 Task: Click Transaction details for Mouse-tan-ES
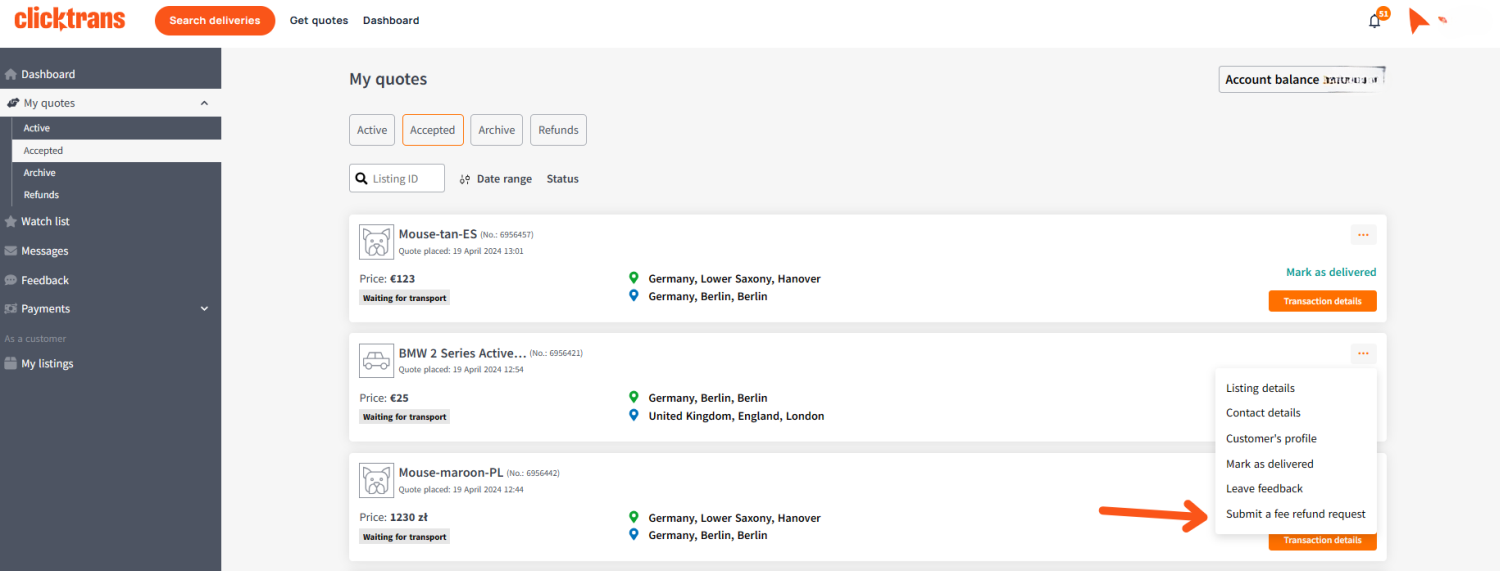[x=1322, y=301]
